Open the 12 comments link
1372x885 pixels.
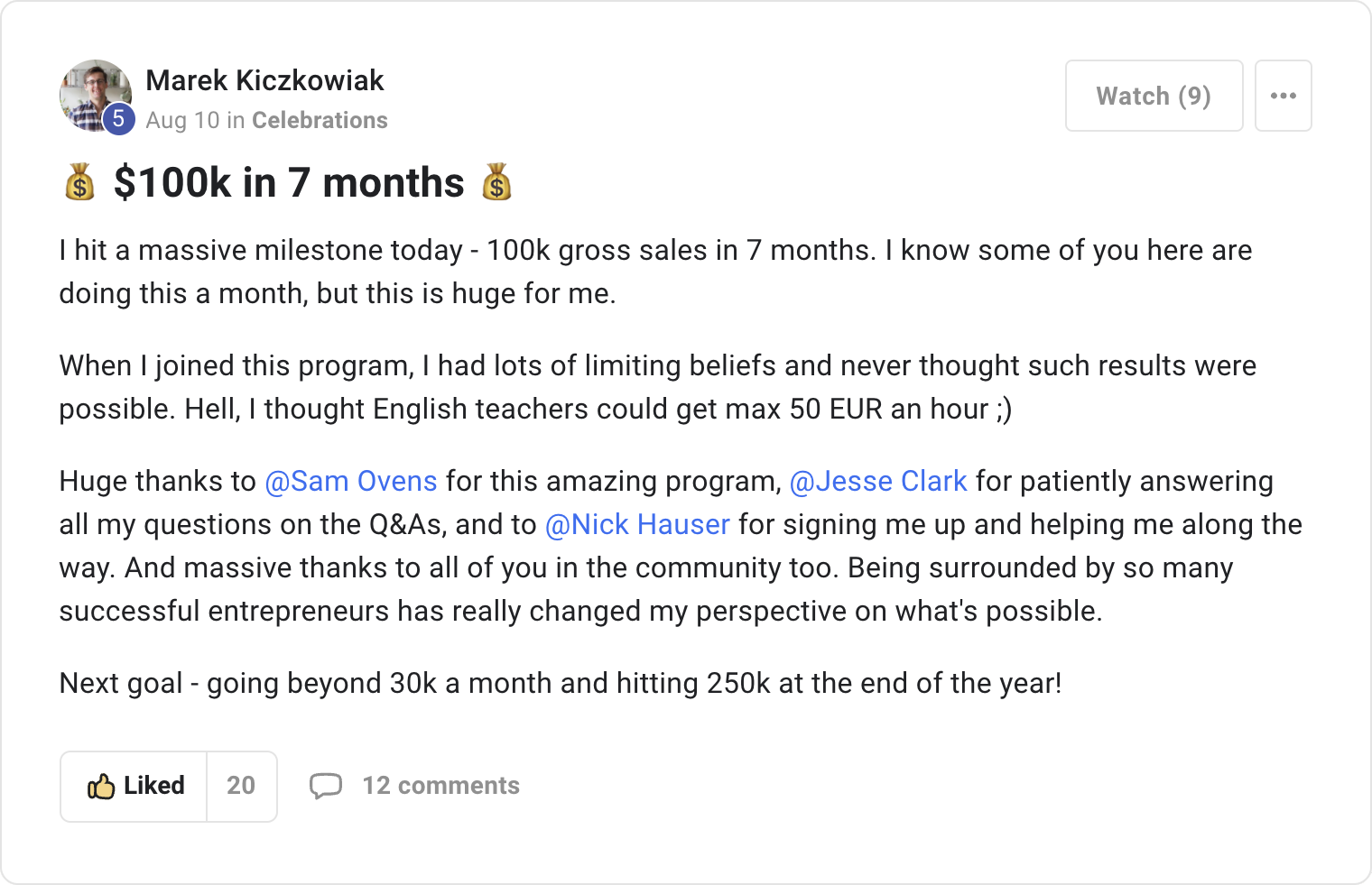click(x=440, y=786)
